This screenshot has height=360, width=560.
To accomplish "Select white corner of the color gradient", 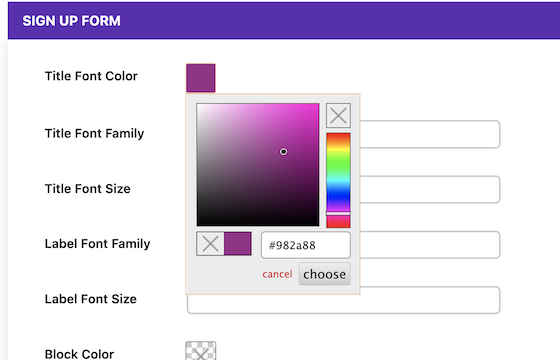I will [199, 106].
